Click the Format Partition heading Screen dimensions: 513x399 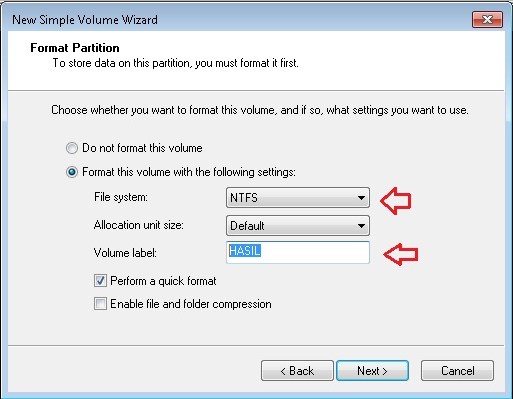[75, 48]
